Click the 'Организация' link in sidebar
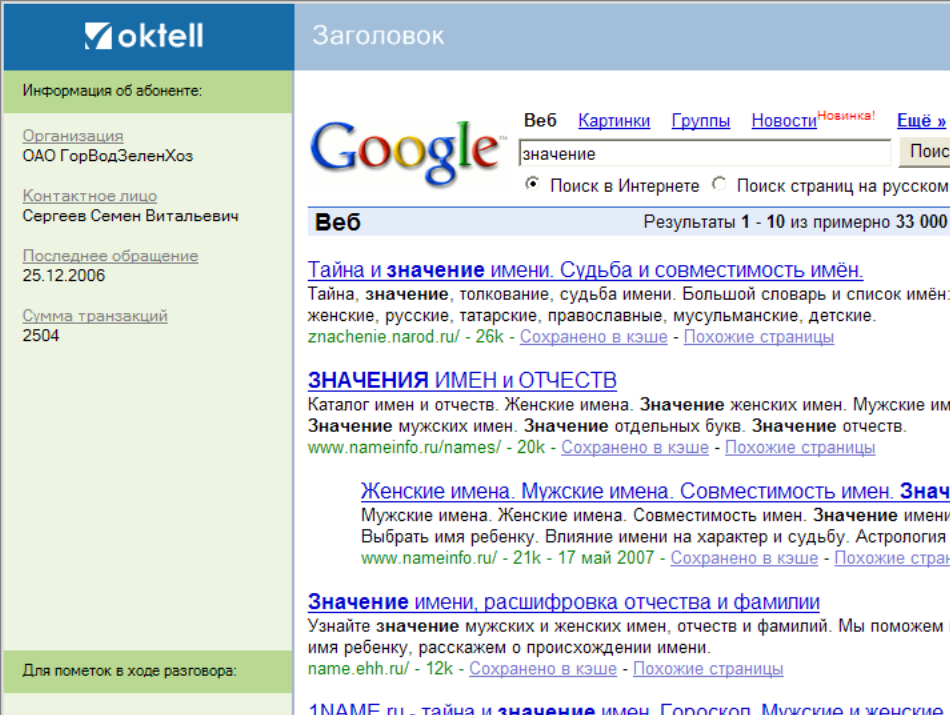Viewport: 950px width, 715px height. [x=73, y=136]
